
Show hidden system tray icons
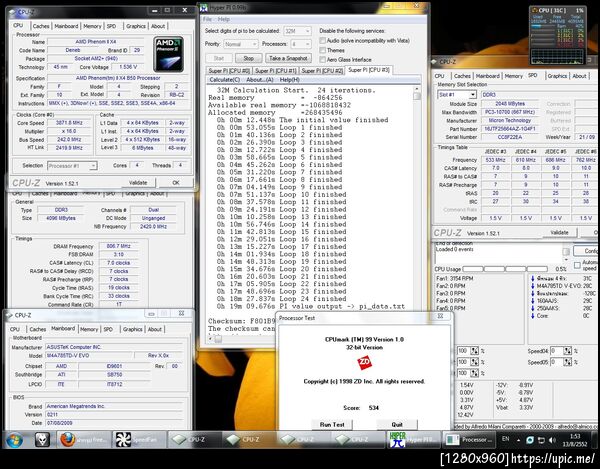tap(518, 440)
